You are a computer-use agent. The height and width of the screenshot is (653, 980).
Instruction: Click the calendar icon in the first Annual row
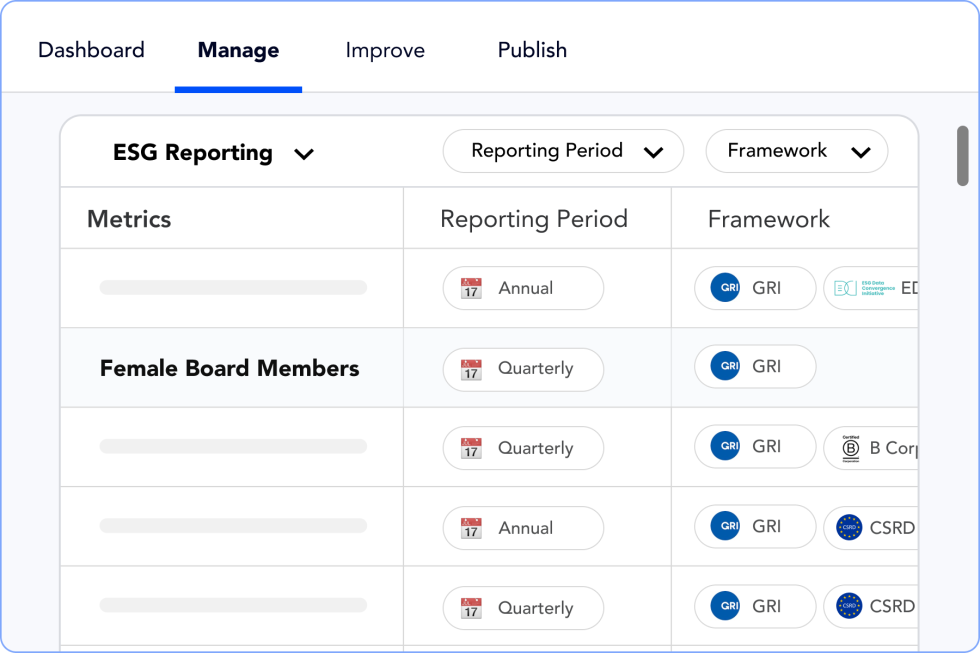(471, 289)
